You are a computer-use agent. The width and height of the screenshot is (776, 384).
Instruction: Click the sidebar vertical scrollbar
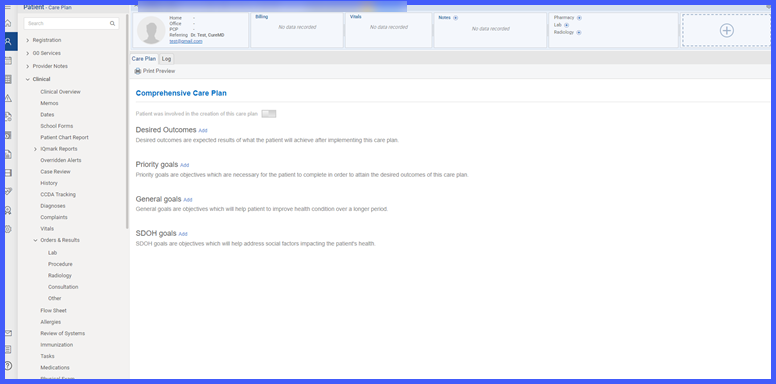(x=127, y=121)
